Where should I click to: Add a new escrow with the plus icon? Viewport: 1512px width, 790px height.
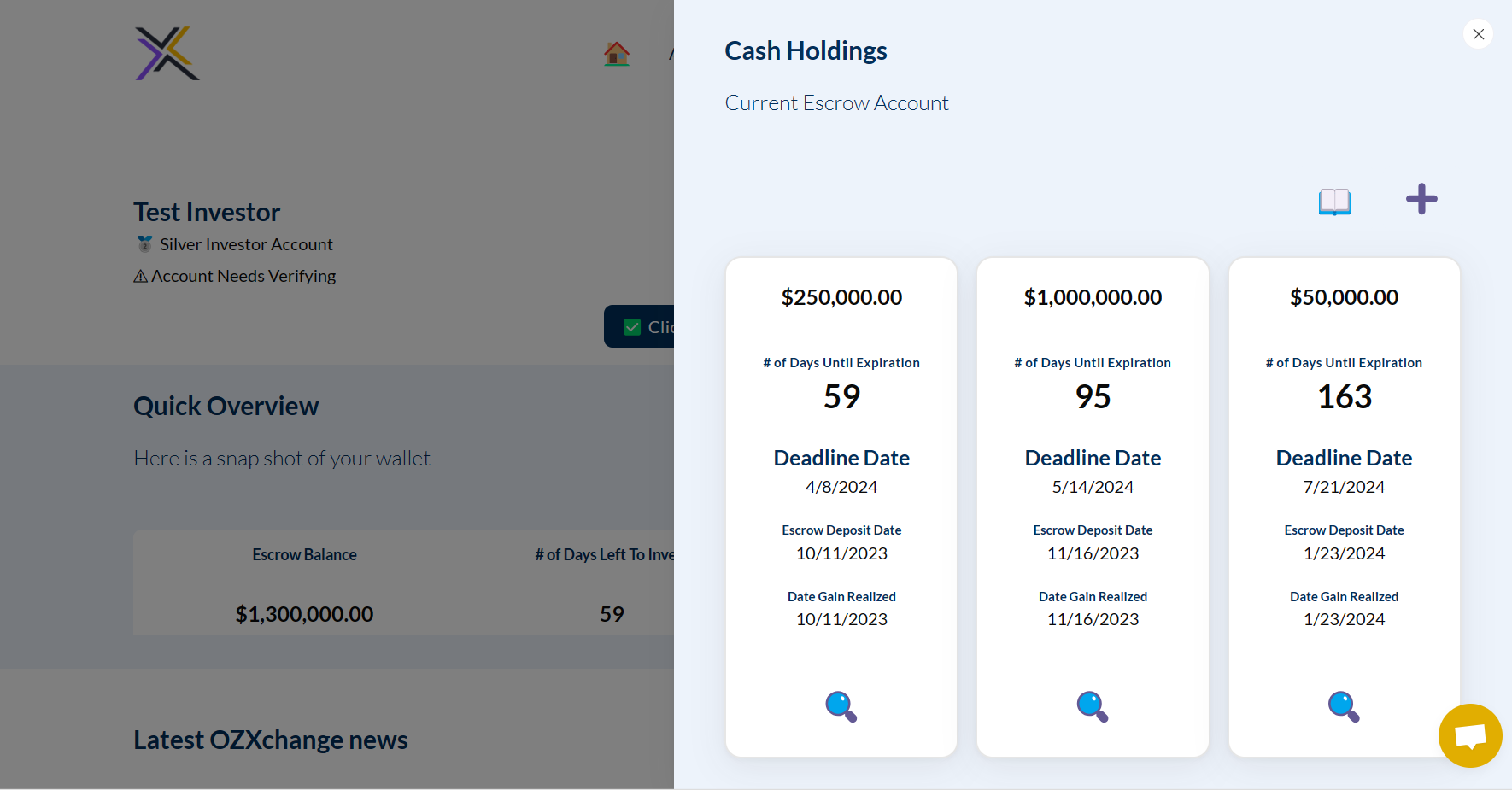coord(1421,199)
